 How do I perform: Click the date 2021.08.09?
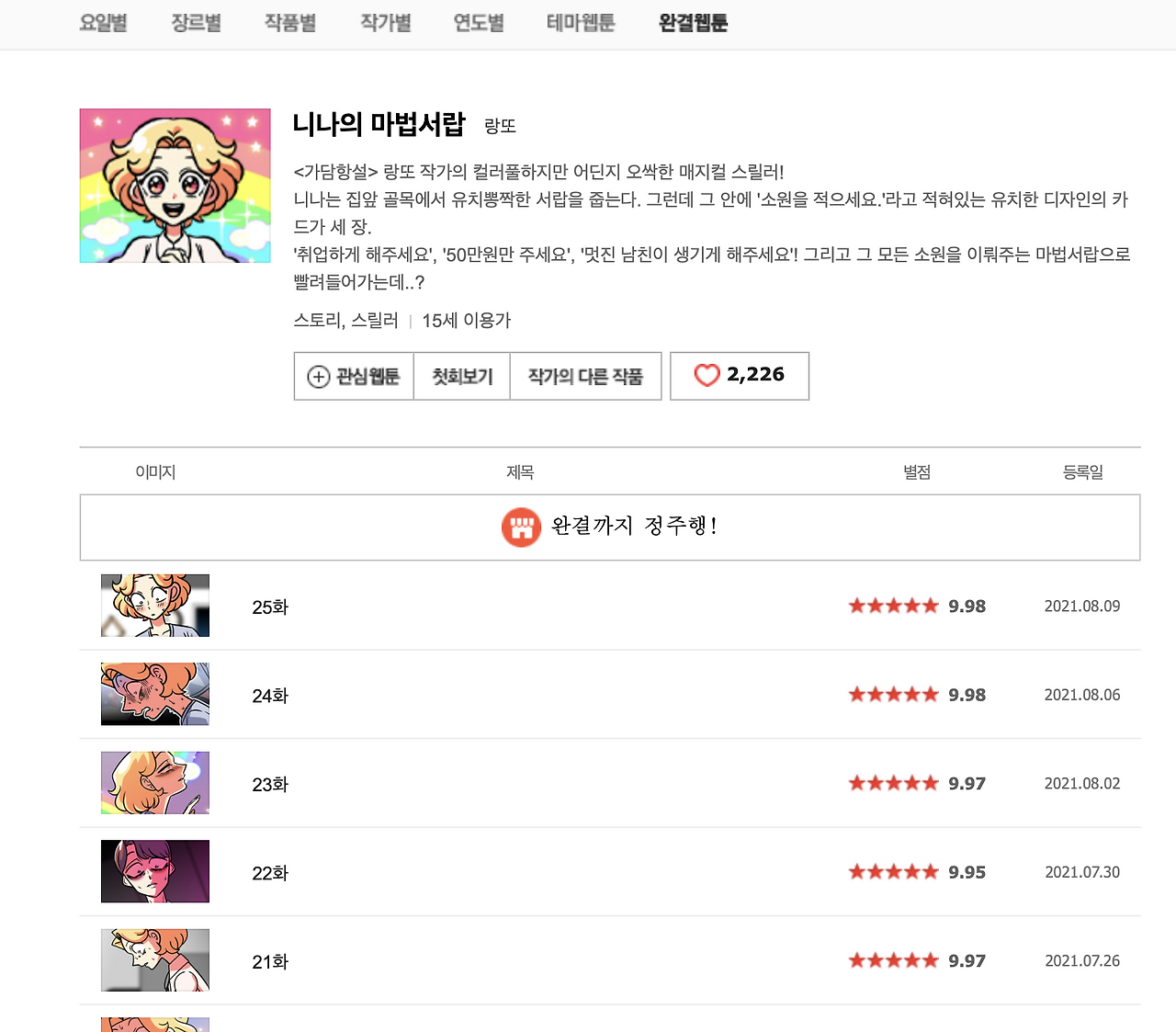point(1082,607)
